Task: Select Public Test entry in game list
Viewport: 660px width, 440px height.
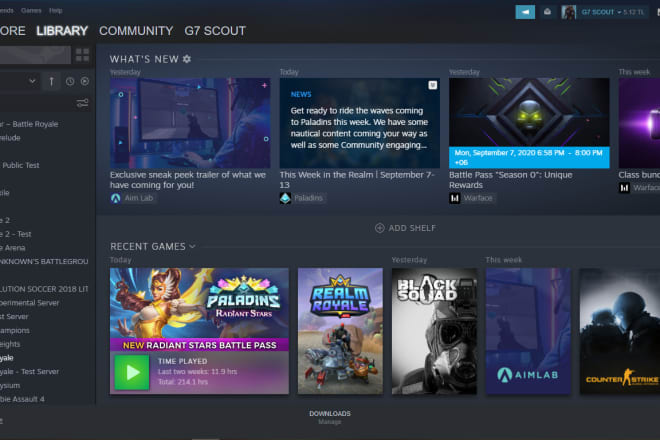Action: (20, 165)
